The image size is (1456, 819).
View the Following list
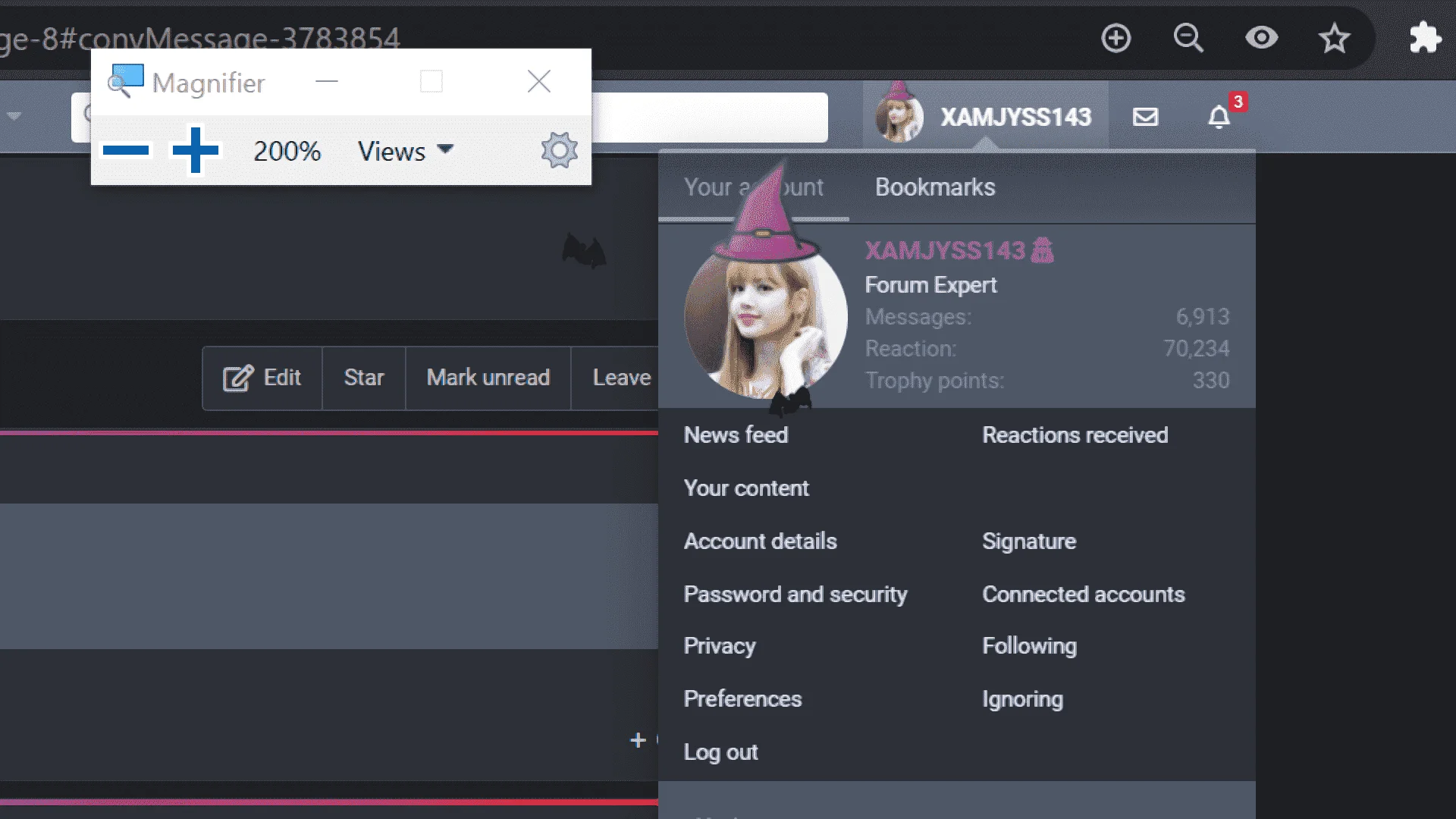[1029, 646]
